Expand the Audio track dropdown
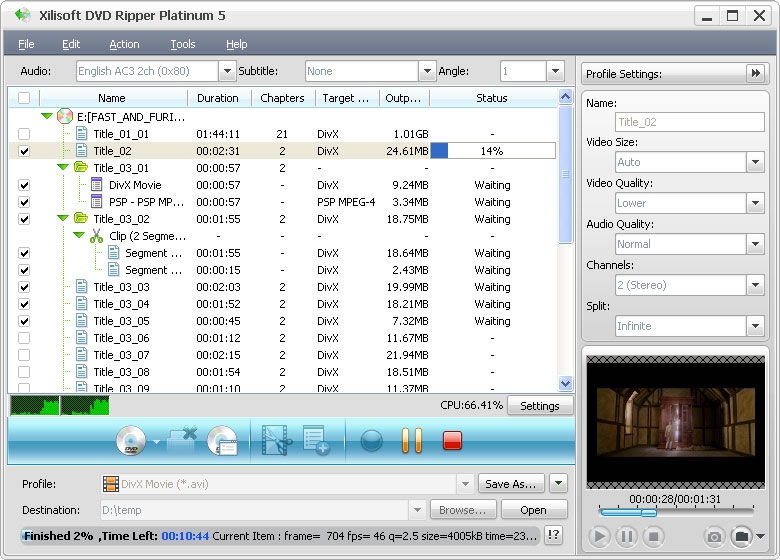Viewport: 780px width, 560px height. pos(227,71)
